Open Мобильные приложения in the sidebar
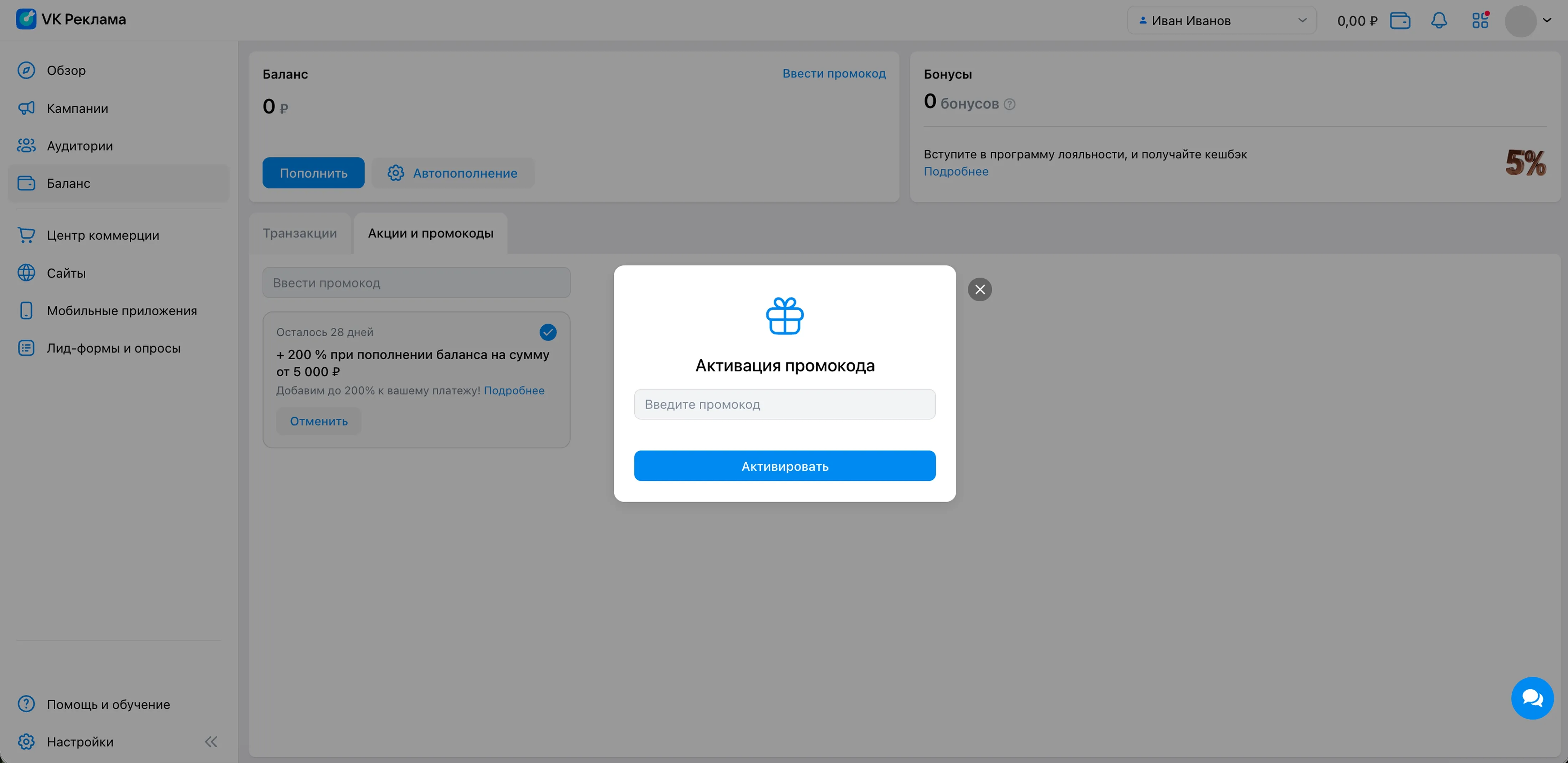Screen dimensions: 1568x763 [x=118, y=311]
